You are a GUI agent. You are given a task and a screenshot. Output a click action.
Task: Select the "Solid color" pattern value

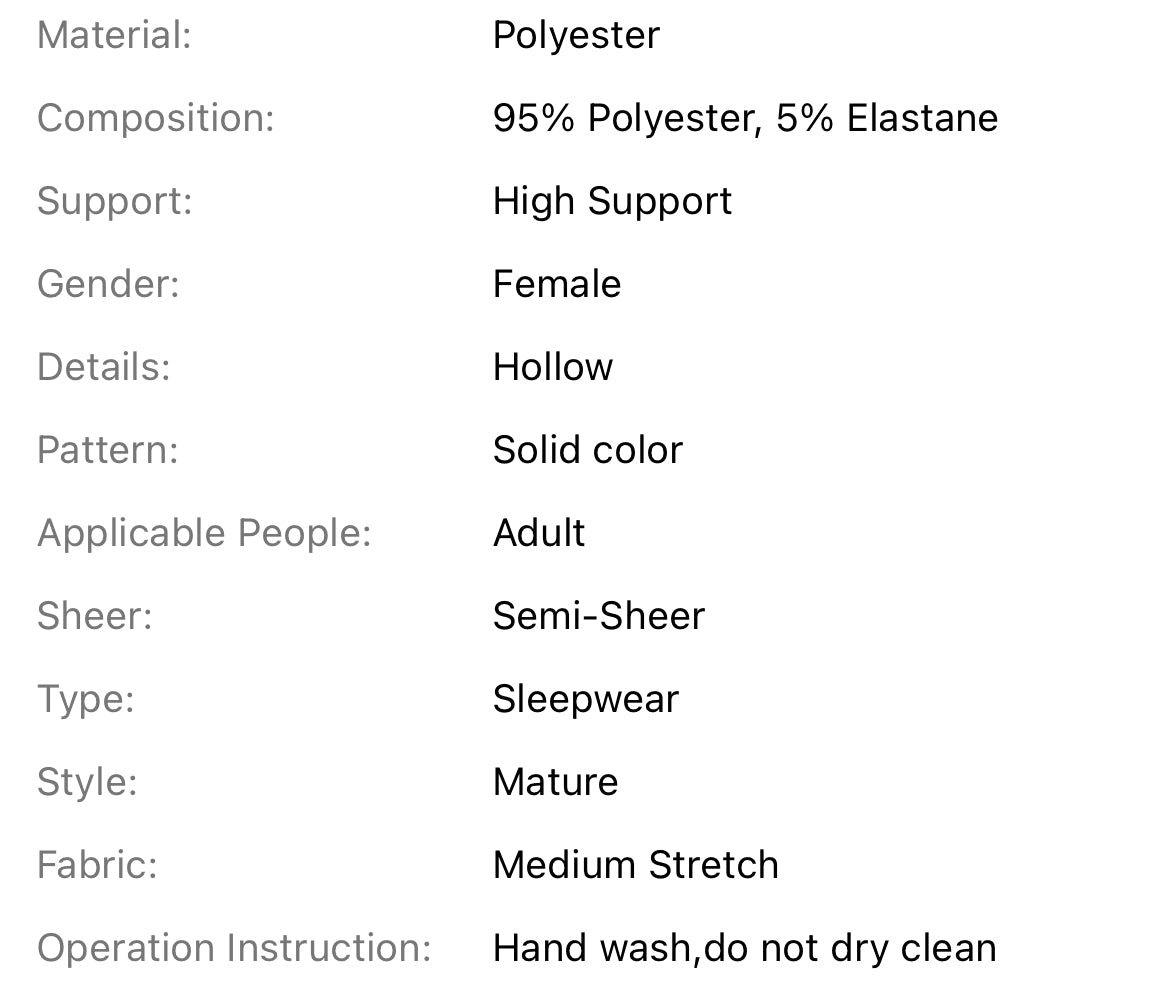588,451
